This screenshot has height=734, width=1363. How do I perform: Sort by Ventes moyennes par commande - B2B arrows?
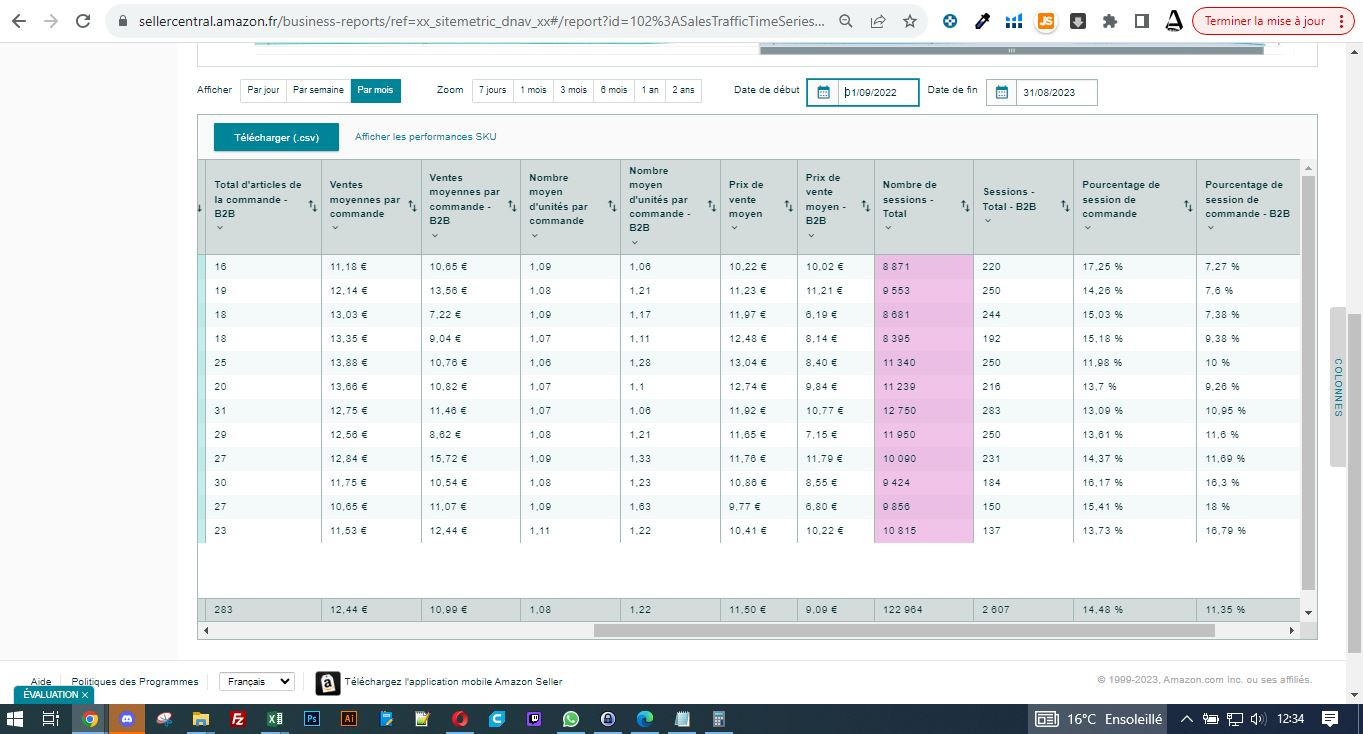[x=511, y=206]
